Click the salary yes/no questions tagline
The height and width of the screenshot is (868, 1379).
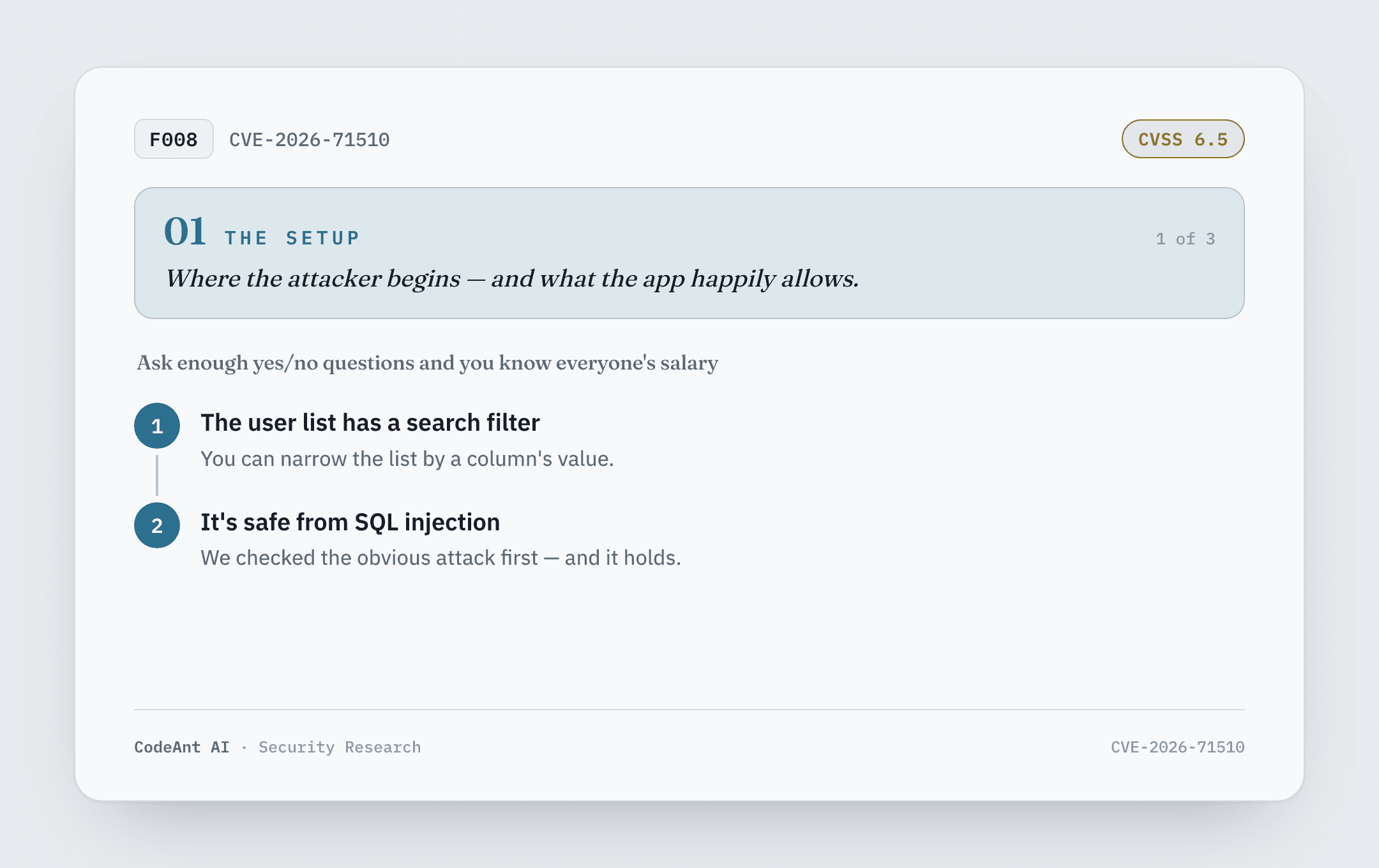[427, 363]
